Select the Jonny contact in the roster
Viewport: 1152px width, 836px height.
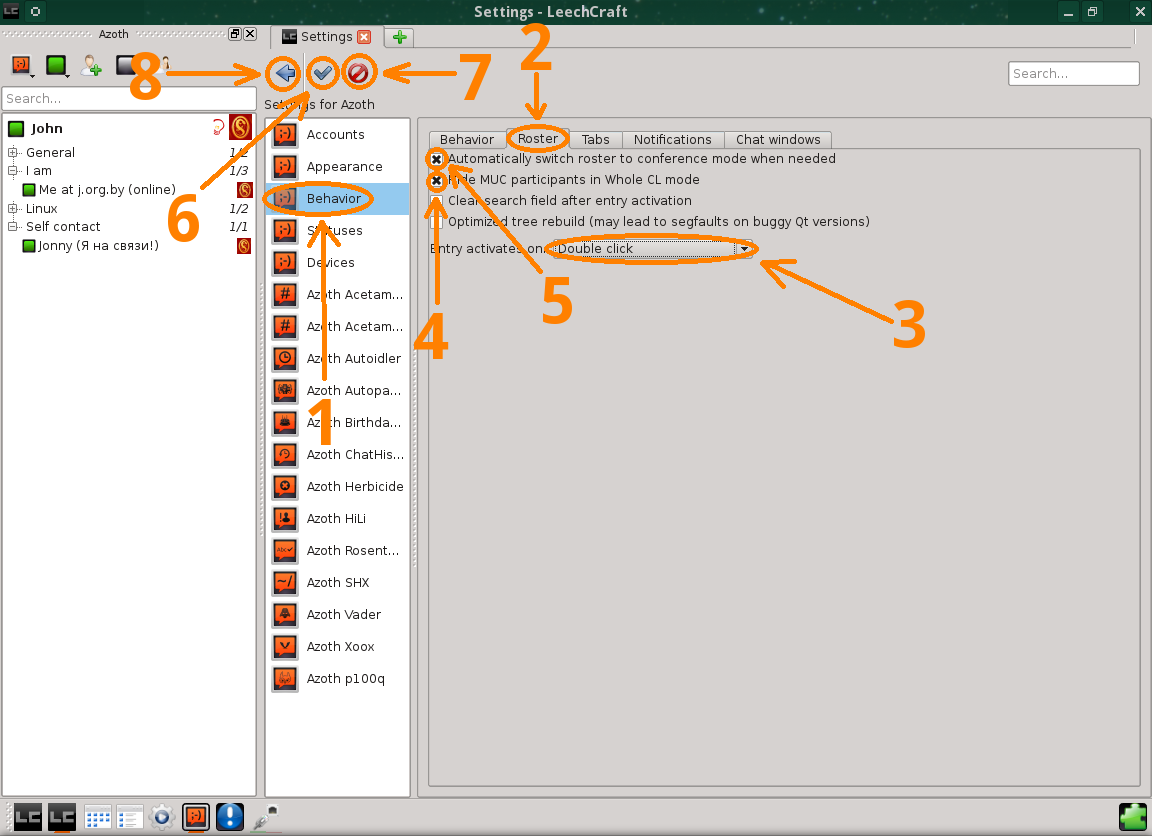(98, 245)
